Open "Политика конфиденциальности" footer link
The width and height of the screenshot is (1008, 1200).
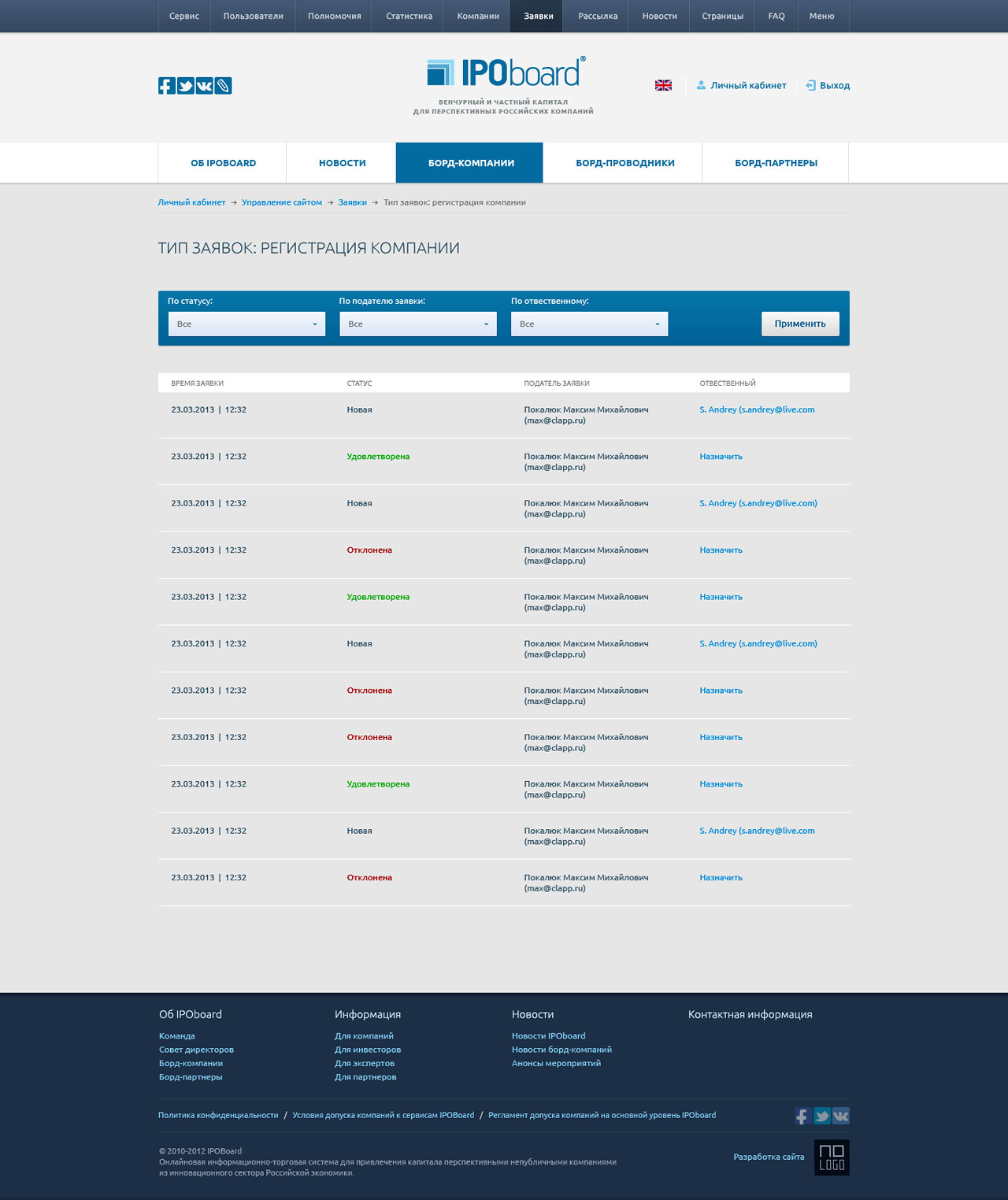click(218, 1116)
